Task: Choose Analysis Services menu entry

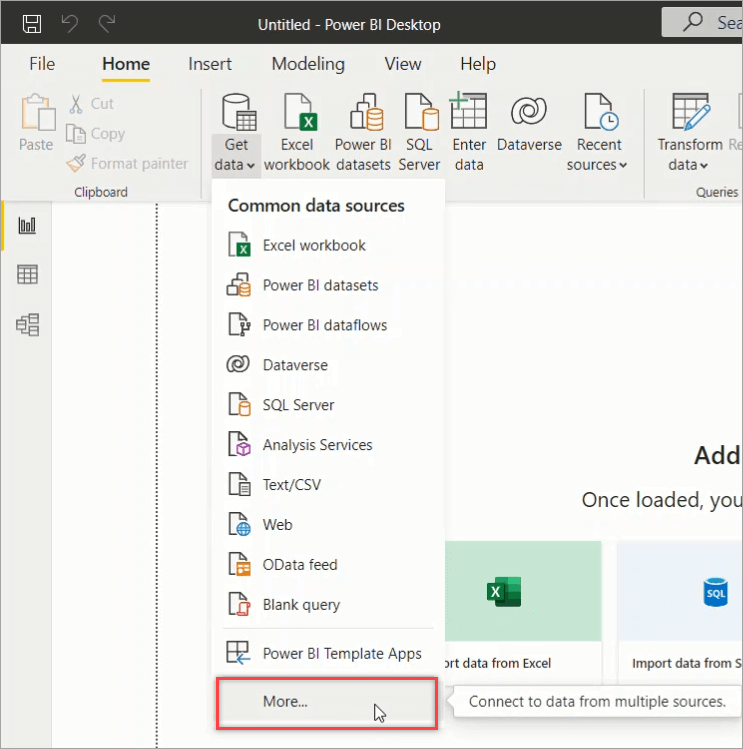Action: point(328,445)
